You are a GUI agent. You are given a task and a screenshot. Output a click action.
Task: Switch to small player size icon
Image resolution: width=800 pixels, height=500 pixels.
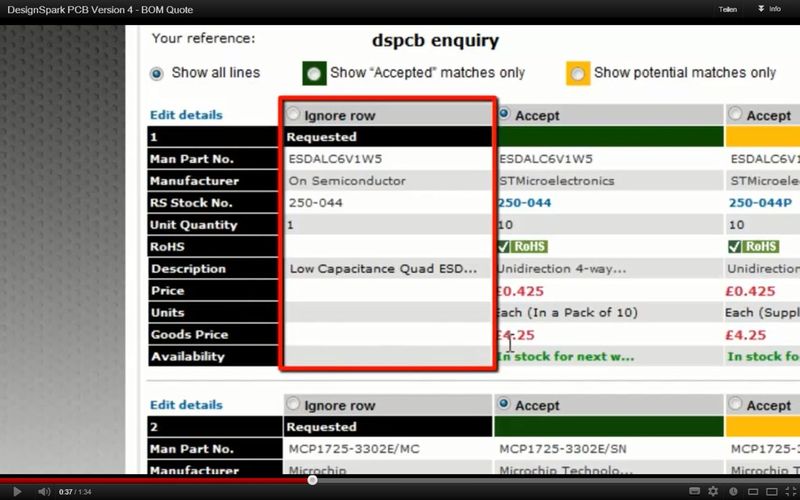[x=753, y=491]
